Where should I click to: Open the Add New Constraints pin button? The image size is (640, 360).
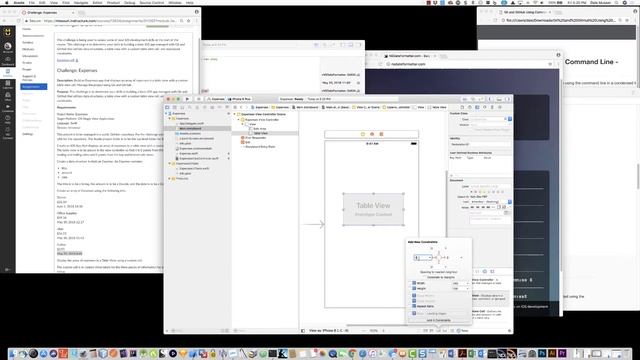438,331
